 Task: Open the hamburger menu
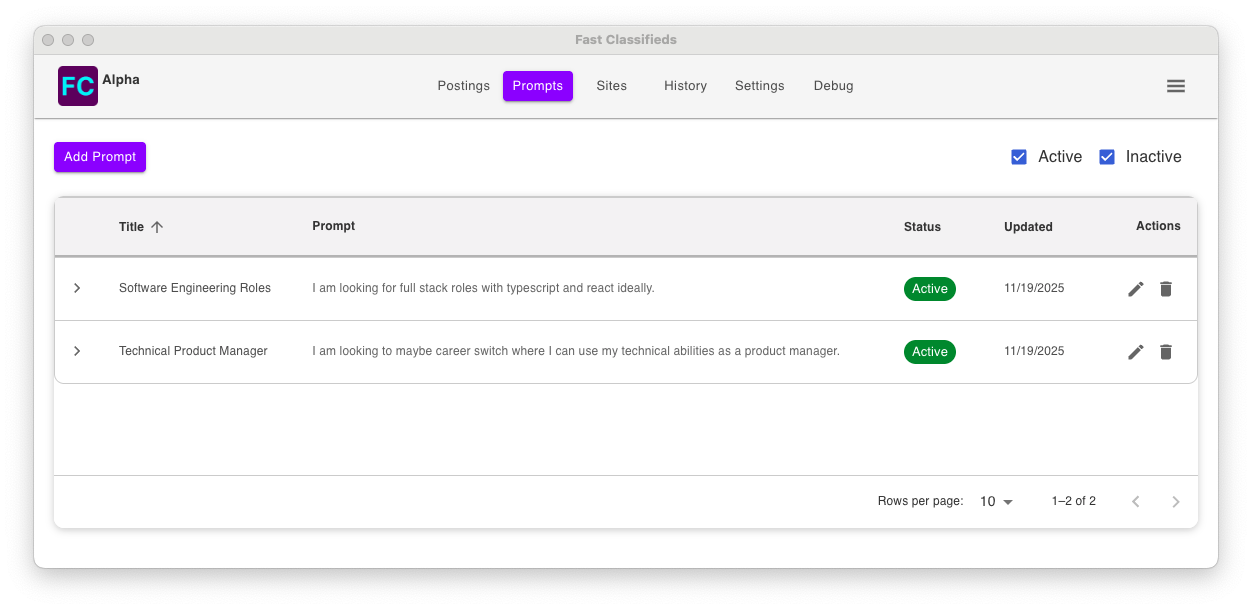pos(1176,86)
